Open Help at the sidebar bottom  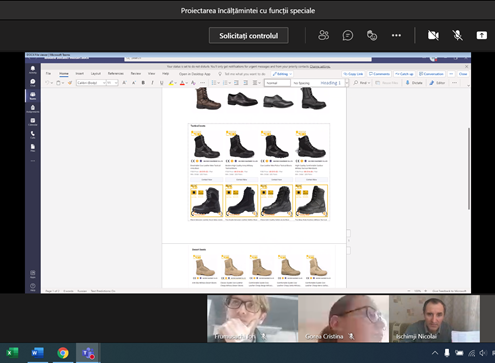(x=33, y=287)
